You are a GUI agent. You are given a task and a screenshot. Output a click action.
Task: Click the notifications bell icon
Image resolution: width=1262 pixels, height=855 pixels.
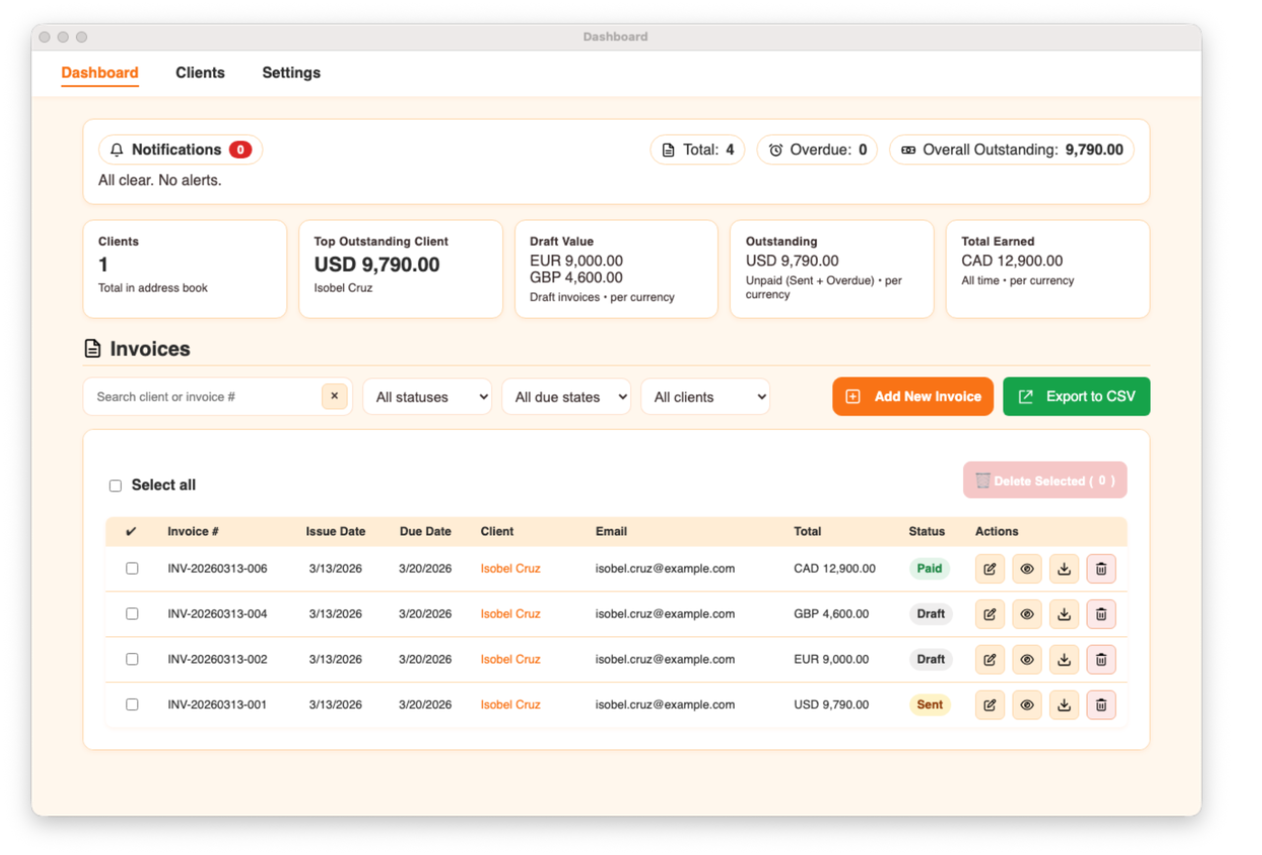[x=117, y=149]
